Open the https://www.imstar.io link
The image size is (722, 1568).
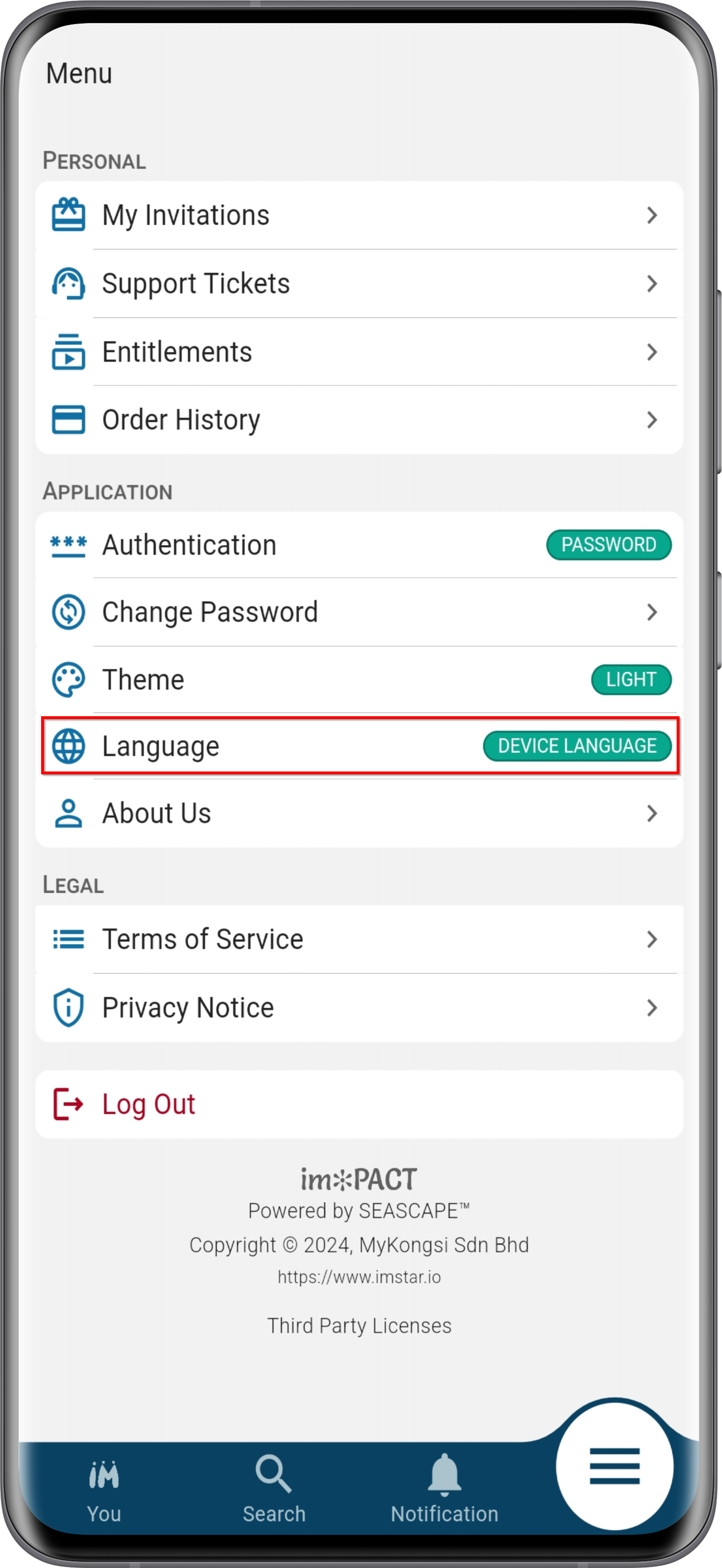click(x=359, y=1277)
